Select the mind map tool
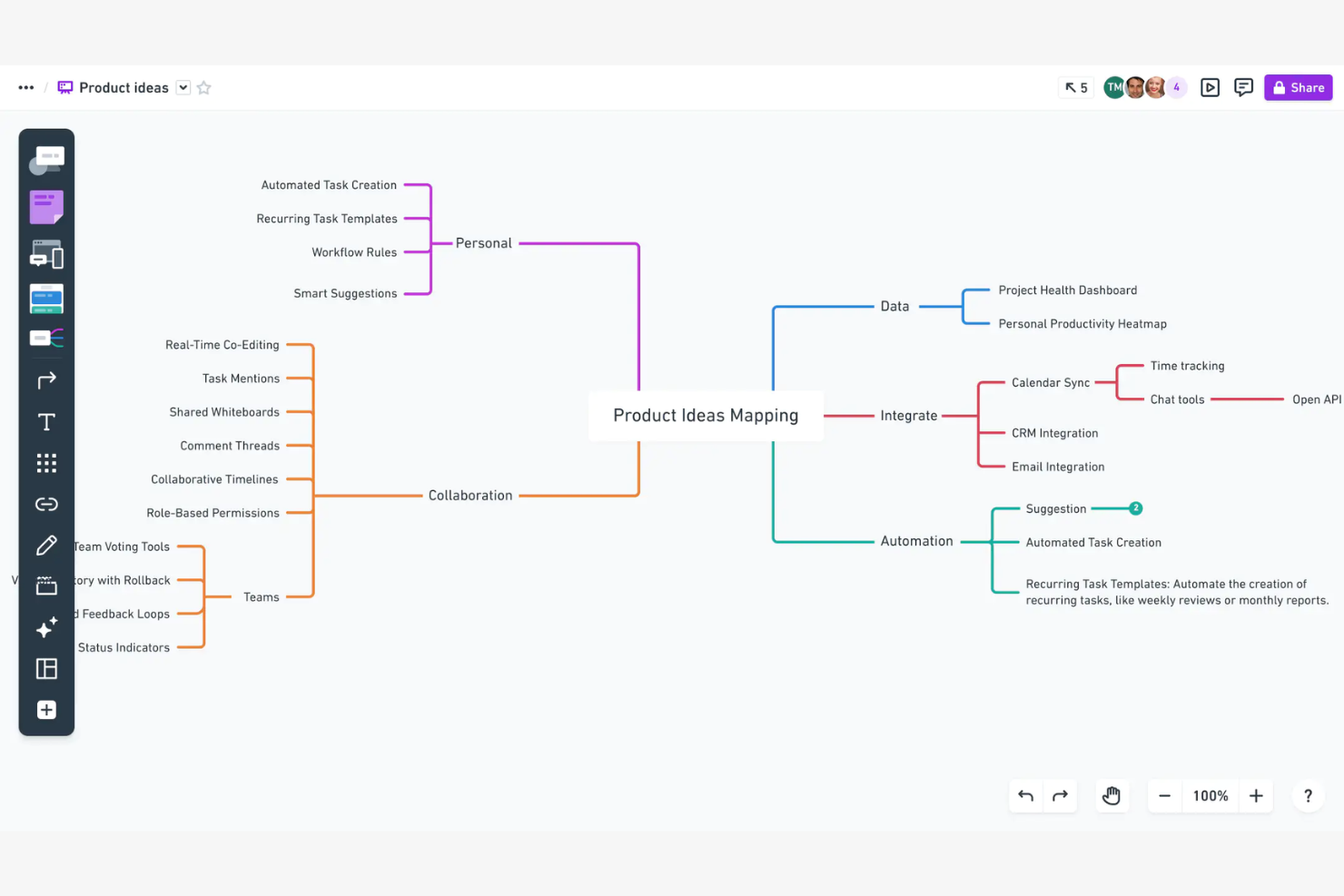 coord(46,338)
